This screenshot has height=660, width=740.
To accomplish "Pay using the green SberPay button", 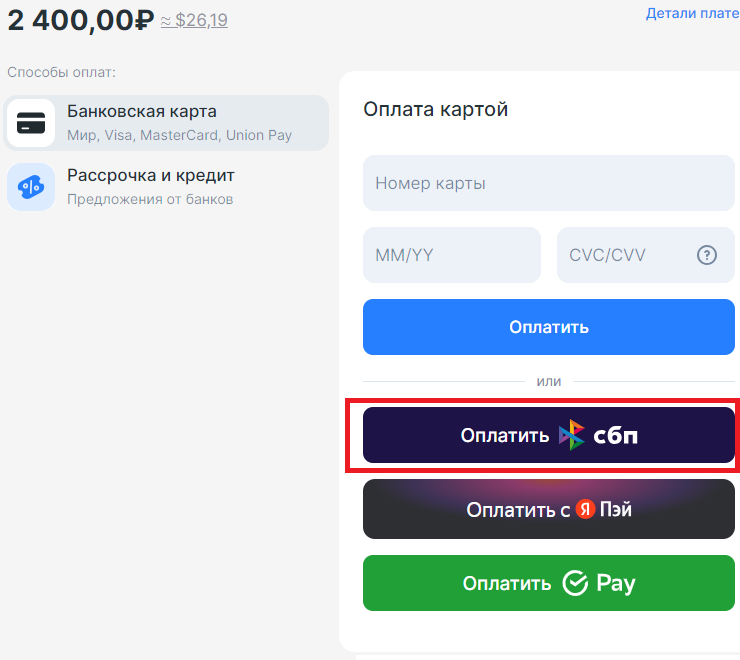I will tap(548, 583).
